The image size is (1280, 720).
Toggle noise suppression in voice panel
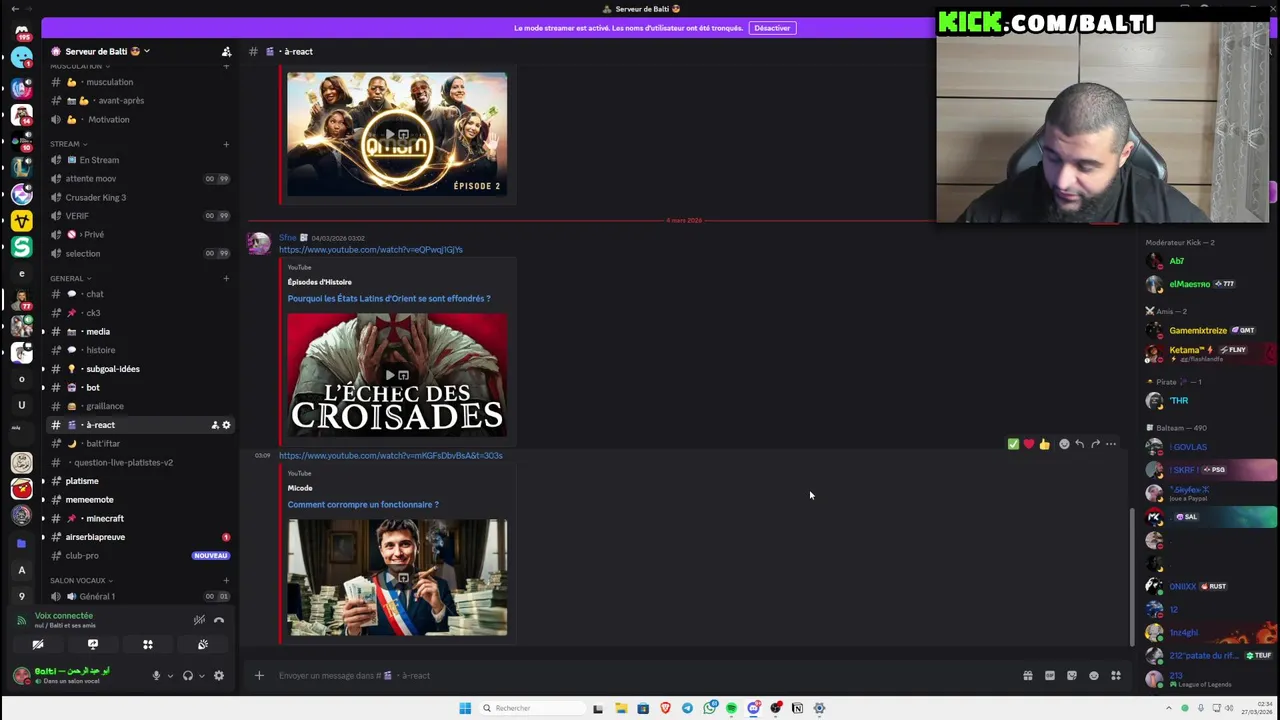(199, 620)
